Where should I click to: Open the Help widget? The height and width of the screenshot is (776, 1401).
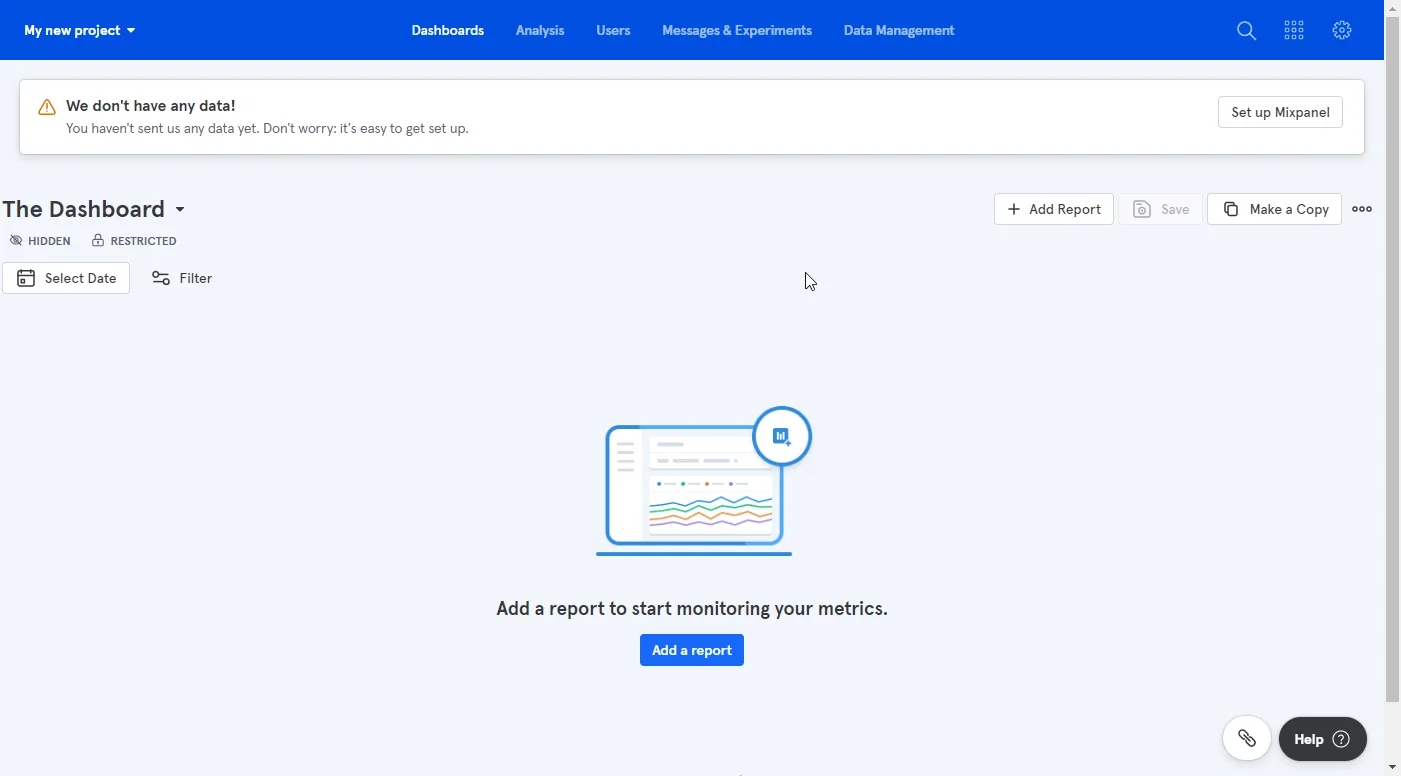[x=1323, y=739]
